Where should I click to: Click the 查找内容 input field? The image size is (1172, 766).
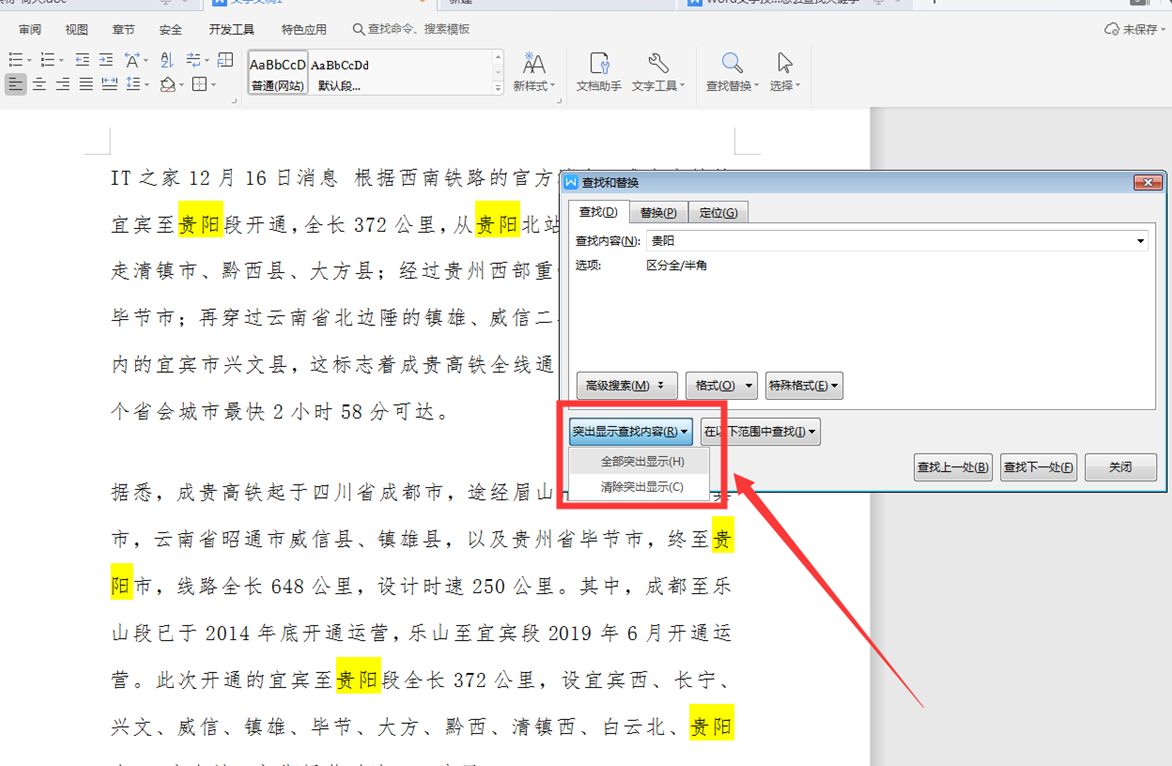click(896, 241)
